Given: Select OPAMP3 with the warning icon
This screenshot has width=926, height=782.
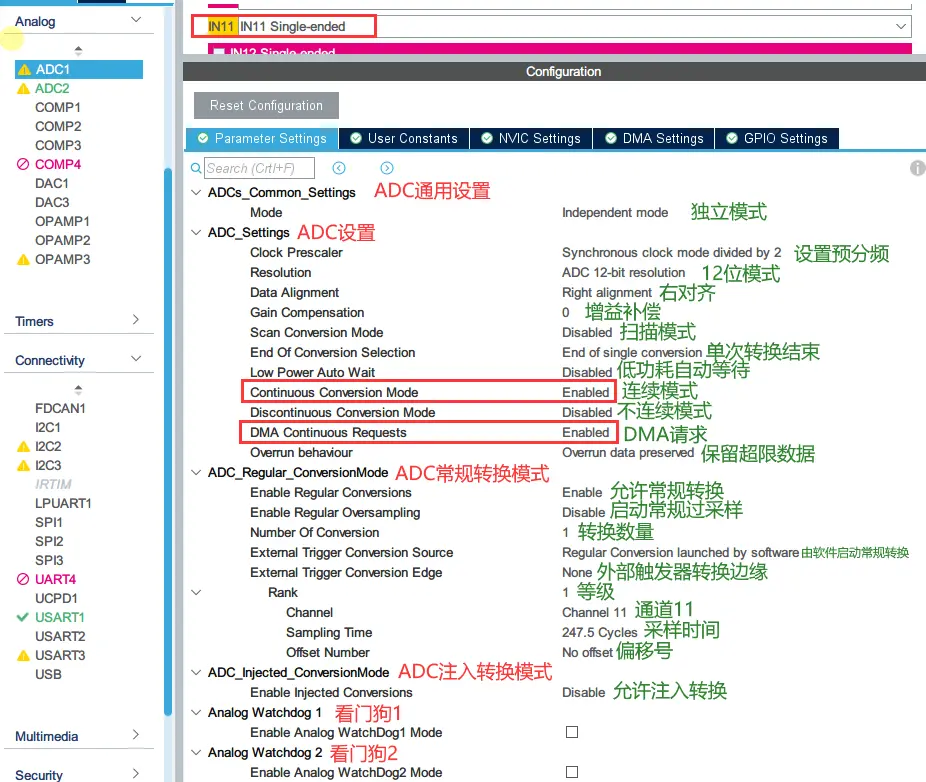Looking at the screenshot, I should tap(62, 259).
